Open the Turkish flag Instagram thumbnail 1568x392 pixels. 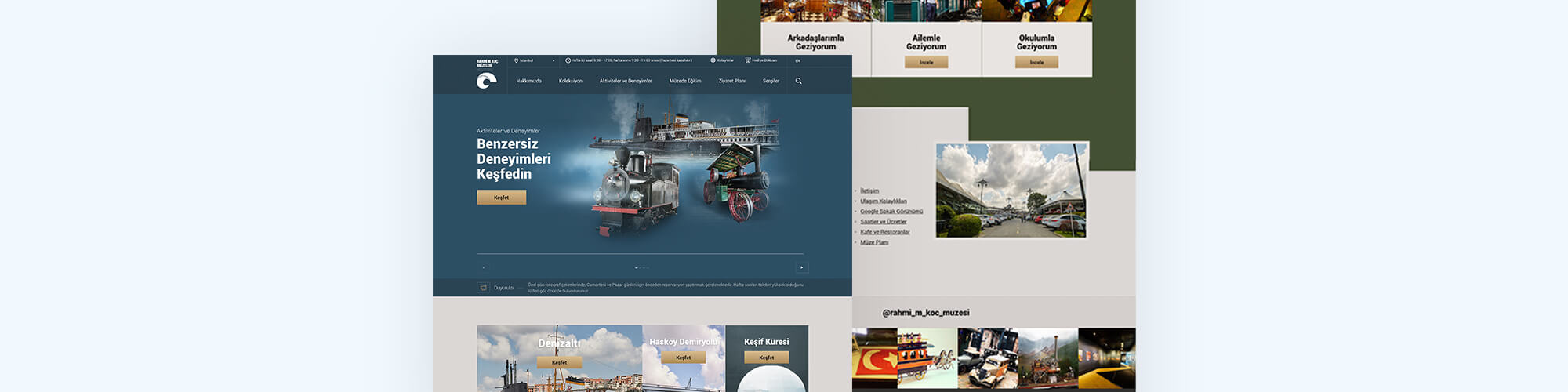pos(874,359)
